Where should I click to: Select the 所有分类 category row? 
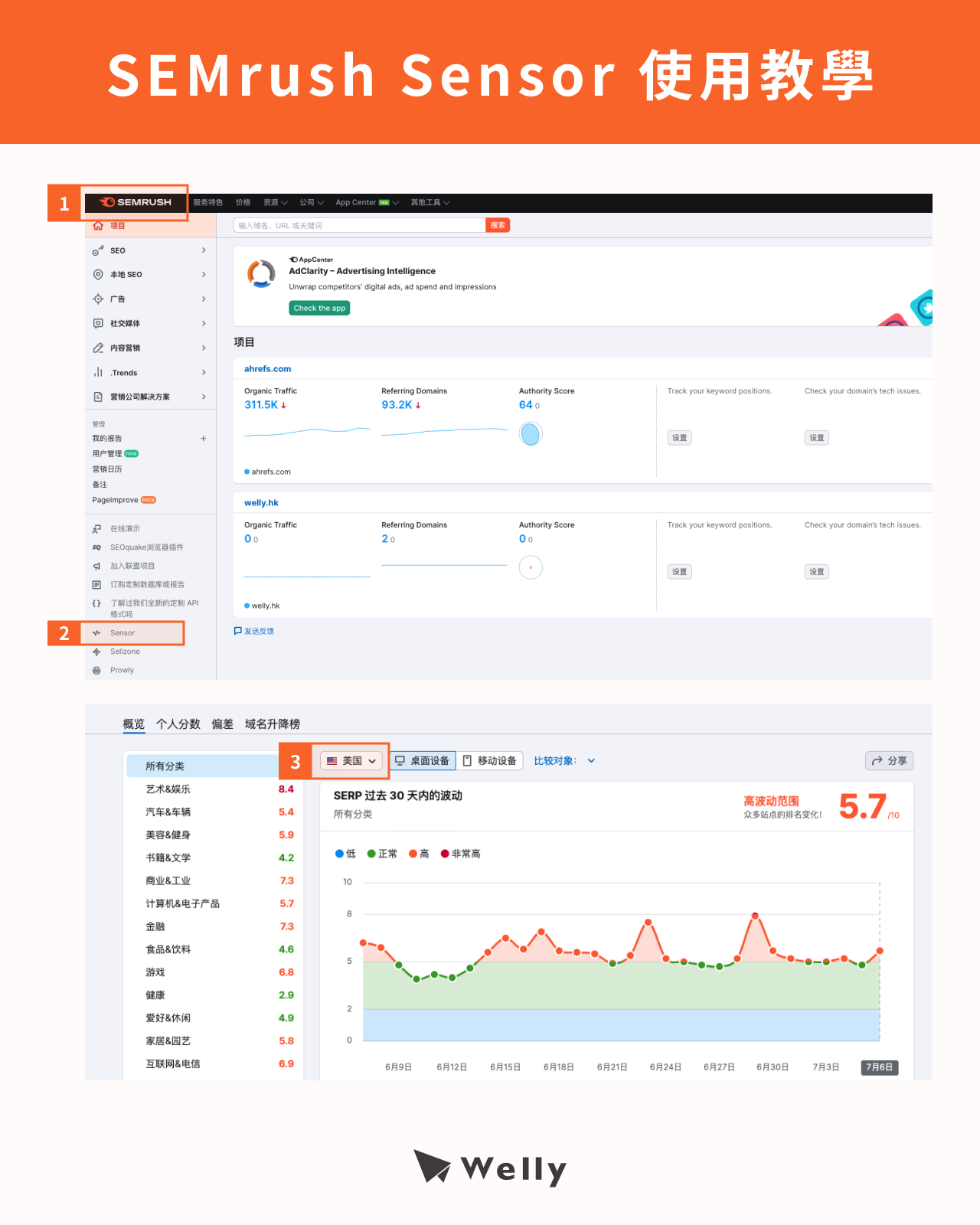[213, 766]
